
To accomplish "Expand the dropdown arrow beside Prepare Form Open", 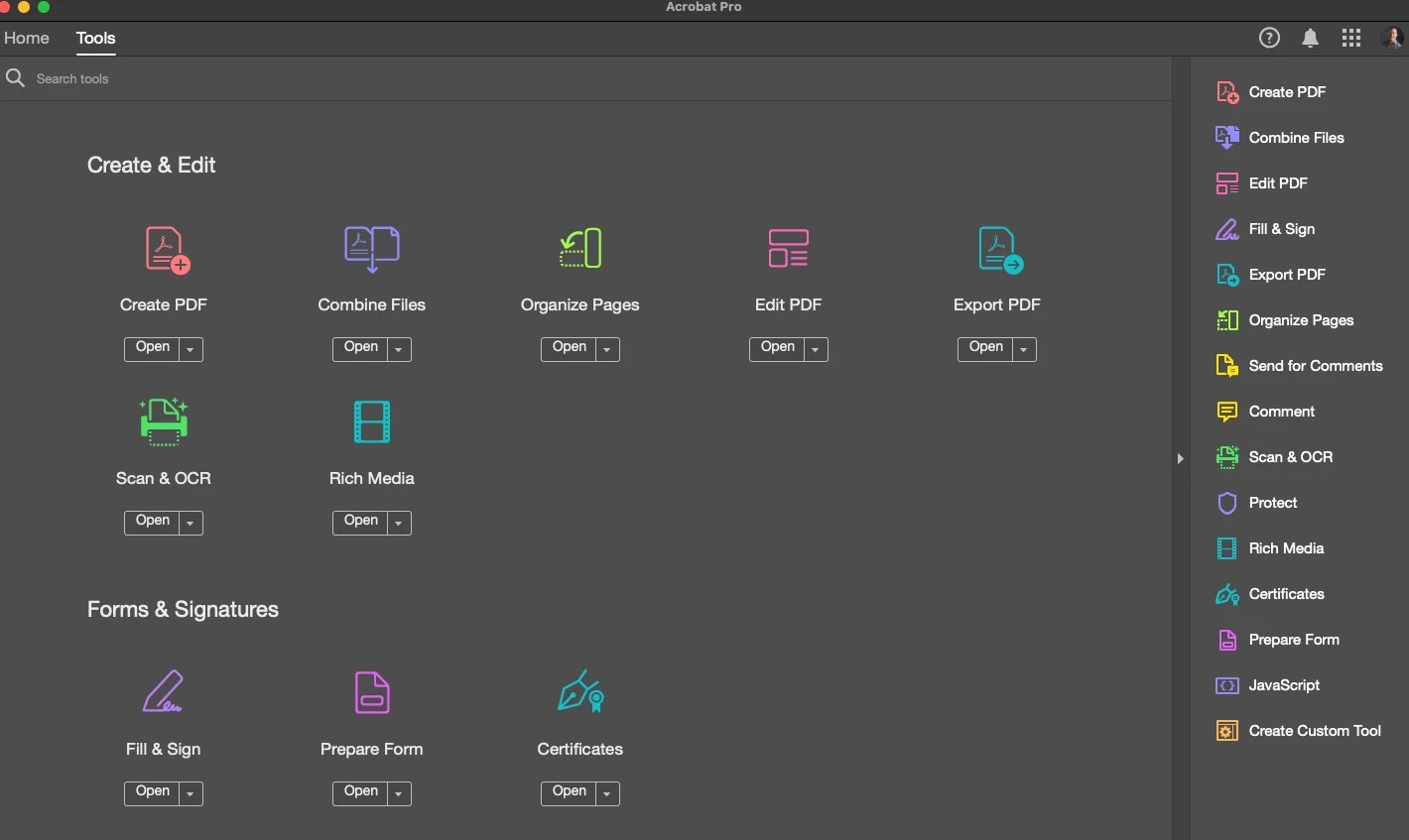I will point(399,793).
